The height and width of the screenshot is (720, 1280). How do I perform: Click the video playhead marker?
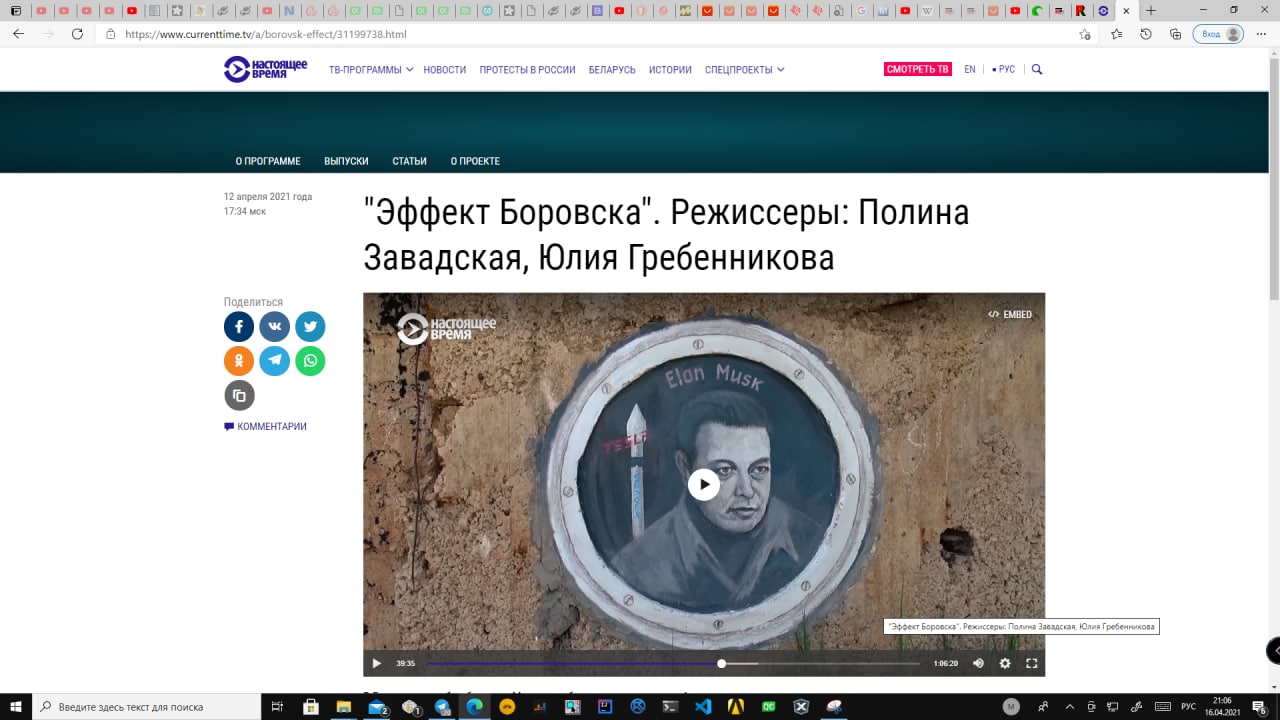(x=721, y=663)
